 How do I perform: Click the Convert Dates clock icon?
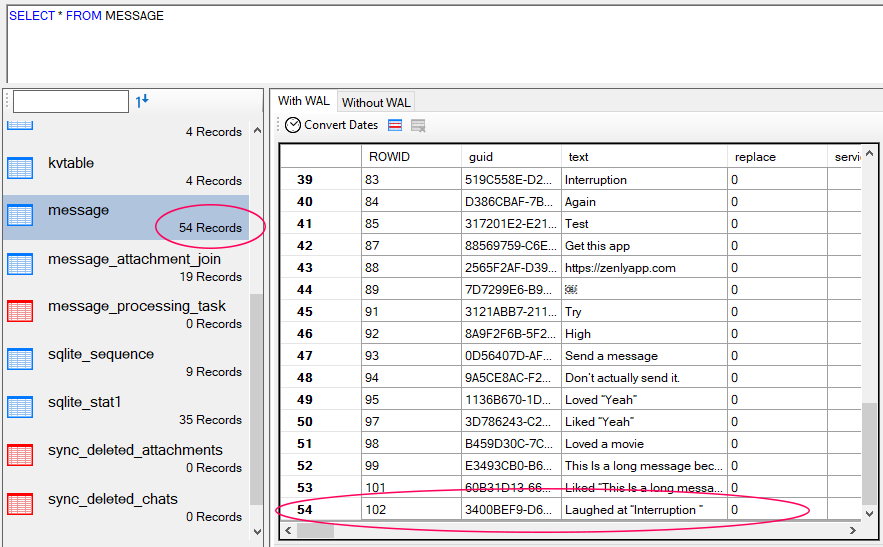[293, 125]
